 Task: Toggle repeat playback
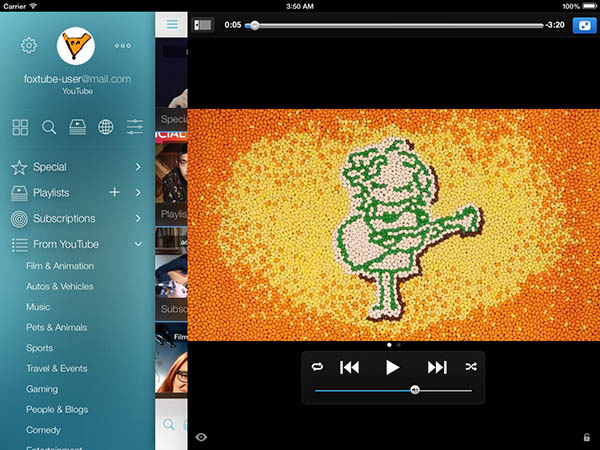tap(317, 367)
